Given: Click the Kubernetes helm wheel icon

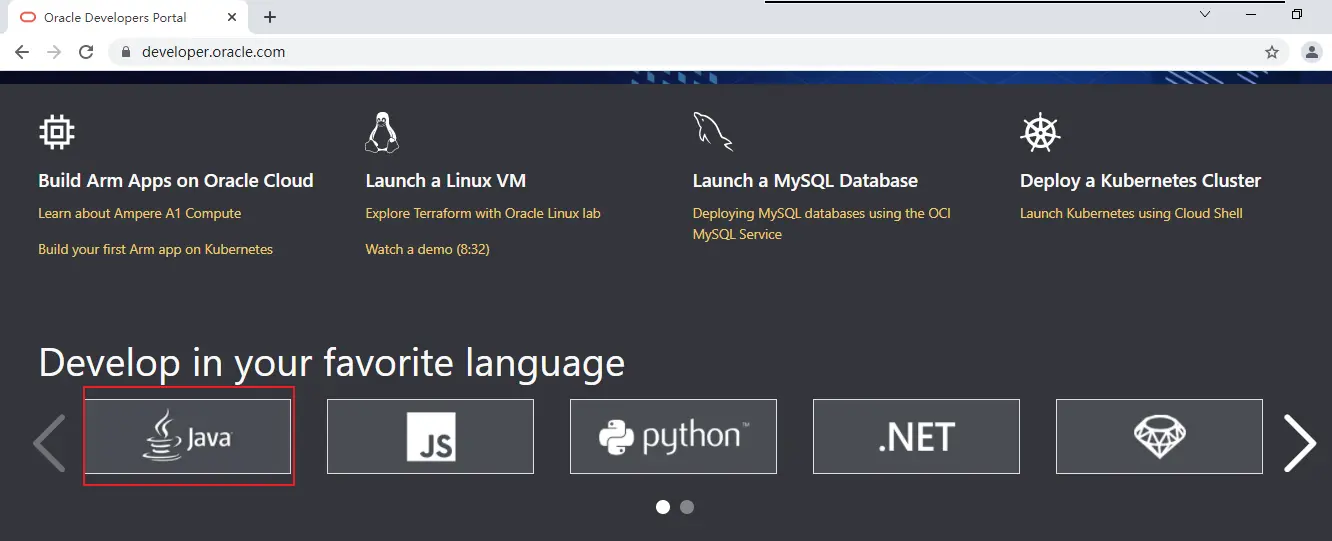Looking at the screenshot, I should (x=1040, y=132).
